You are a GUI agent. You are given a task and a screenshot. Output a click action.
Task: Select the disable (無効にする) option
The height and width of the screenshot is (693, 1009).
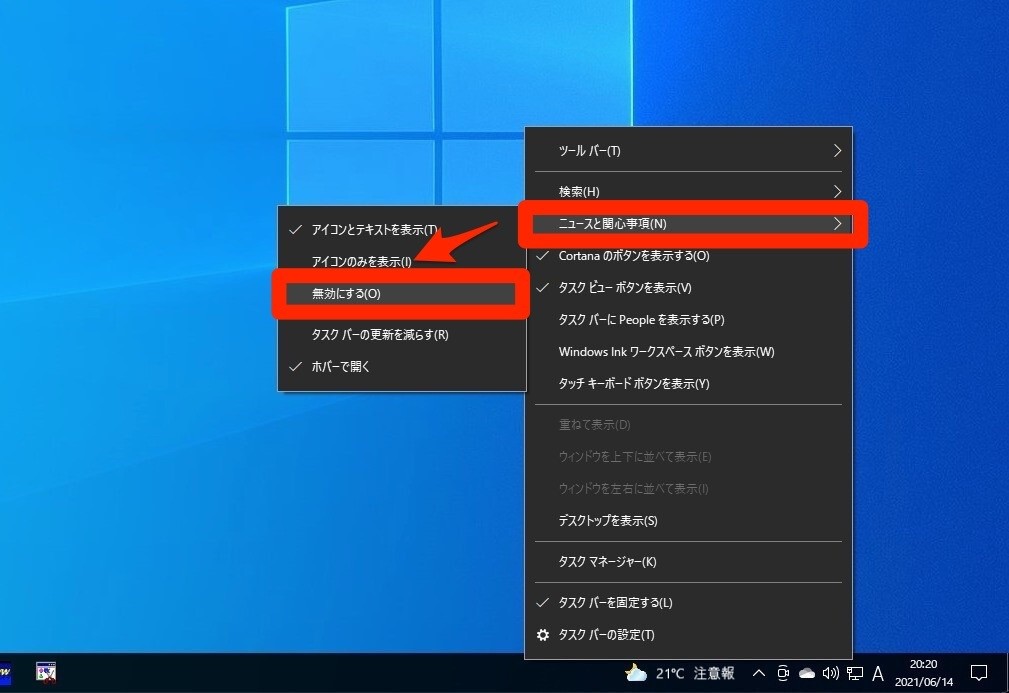pos(346,294)
